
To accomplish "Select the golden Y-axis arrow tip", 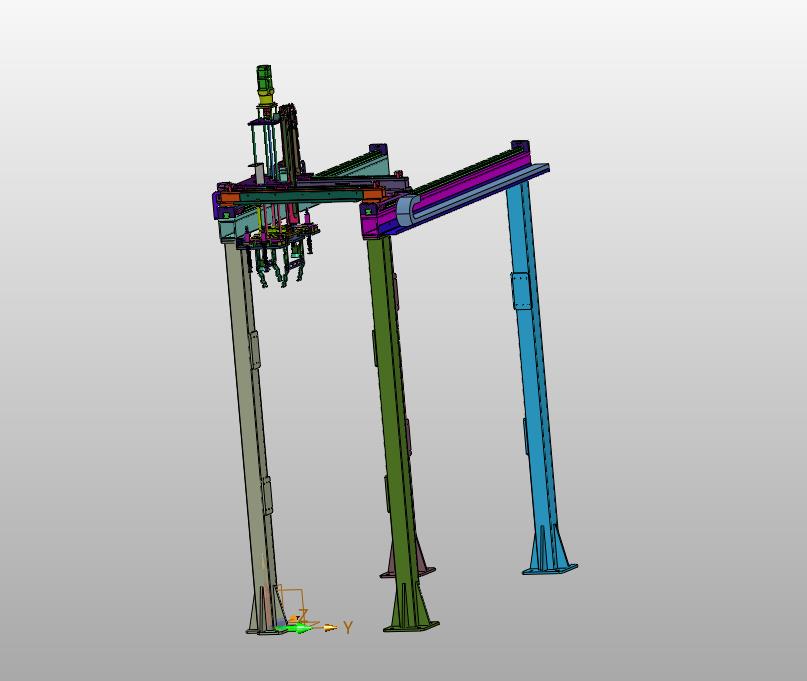I will 331,627.
